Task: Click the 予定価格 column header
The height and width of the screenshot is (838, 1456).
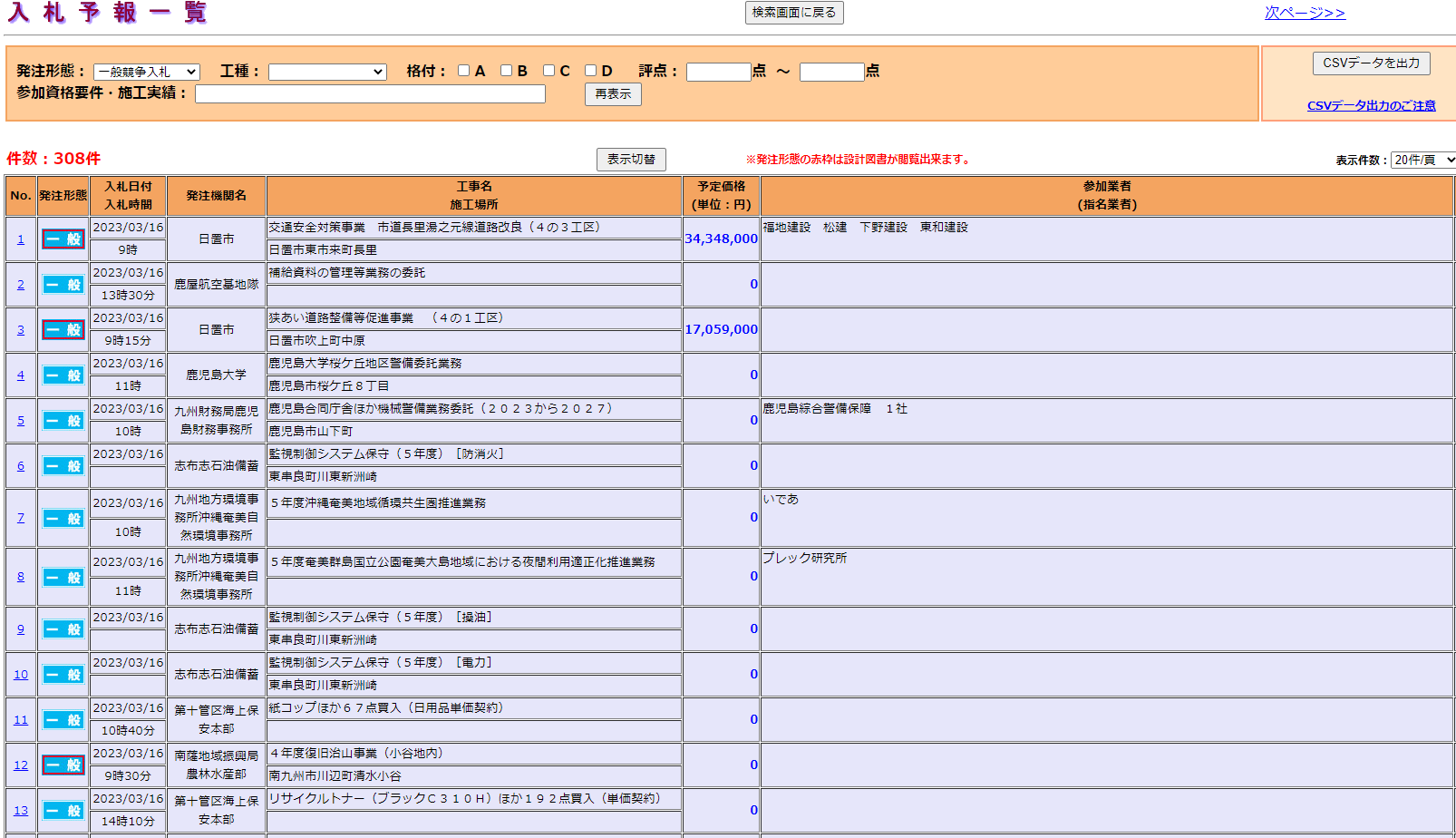Action: click(x=722, y=187)
